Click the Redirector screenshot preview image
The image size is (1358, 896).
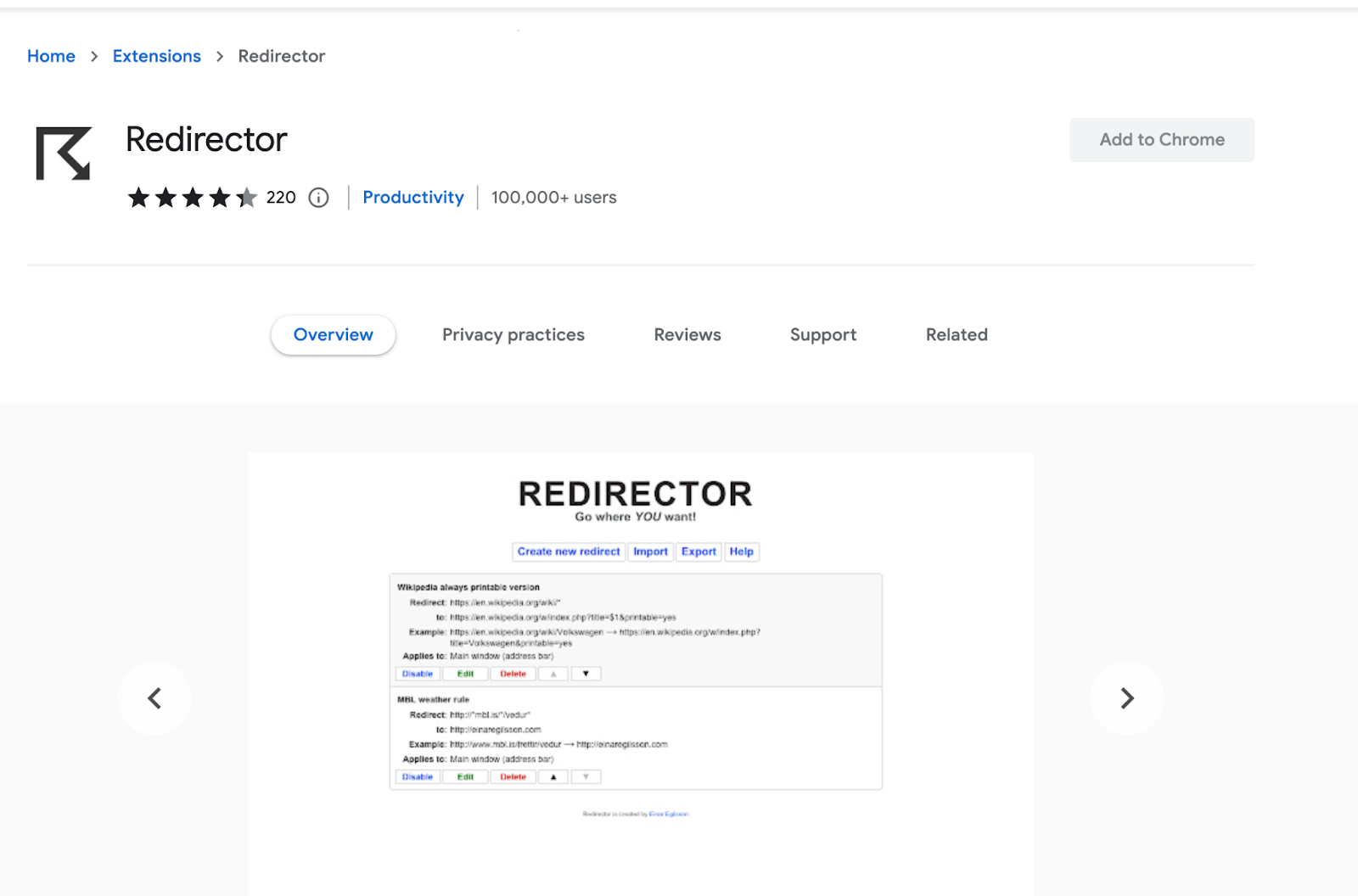(x=641, y=674)
